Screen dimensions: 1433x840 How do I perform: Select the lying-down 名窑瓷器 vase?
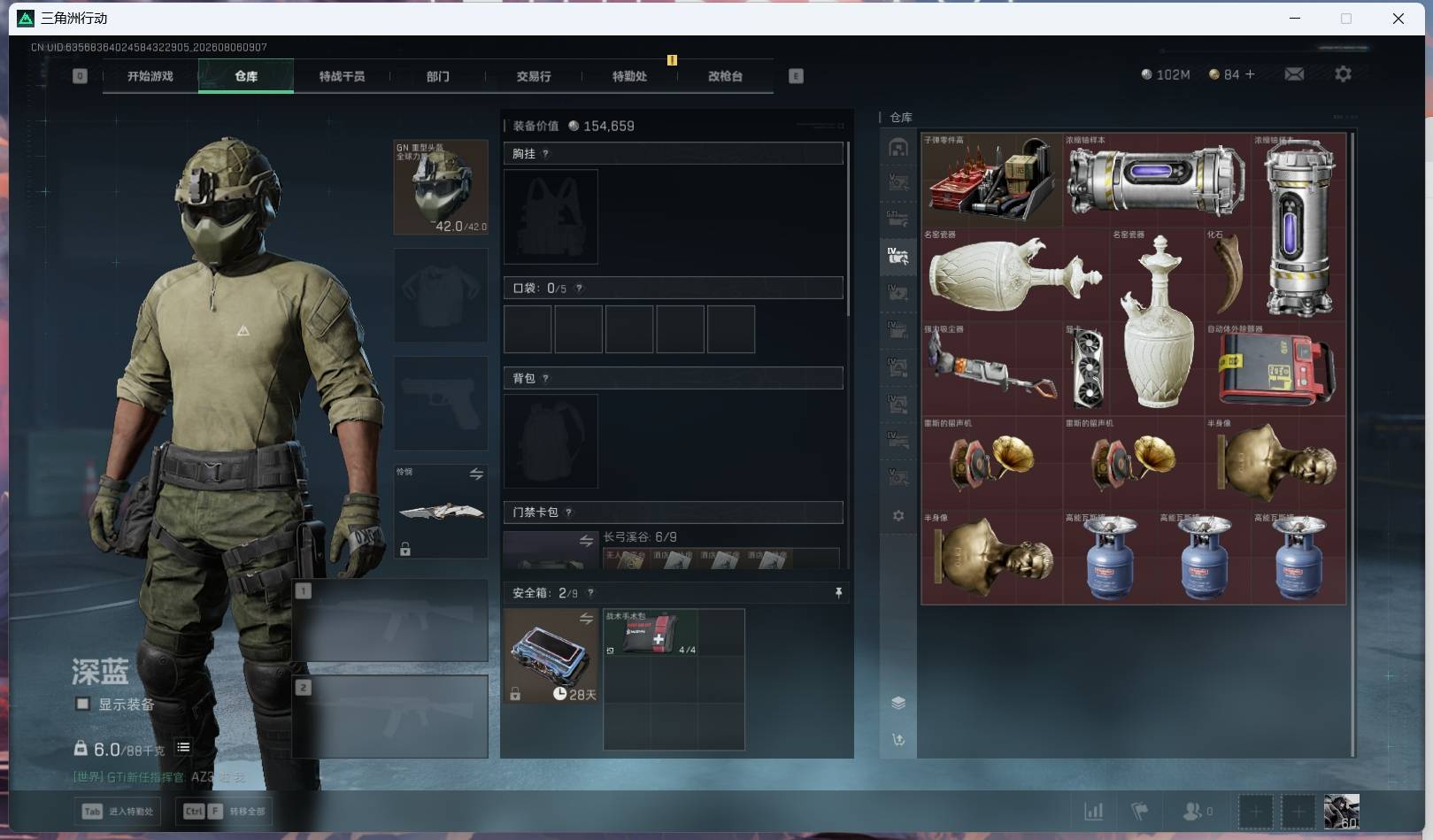point(1015,274)
